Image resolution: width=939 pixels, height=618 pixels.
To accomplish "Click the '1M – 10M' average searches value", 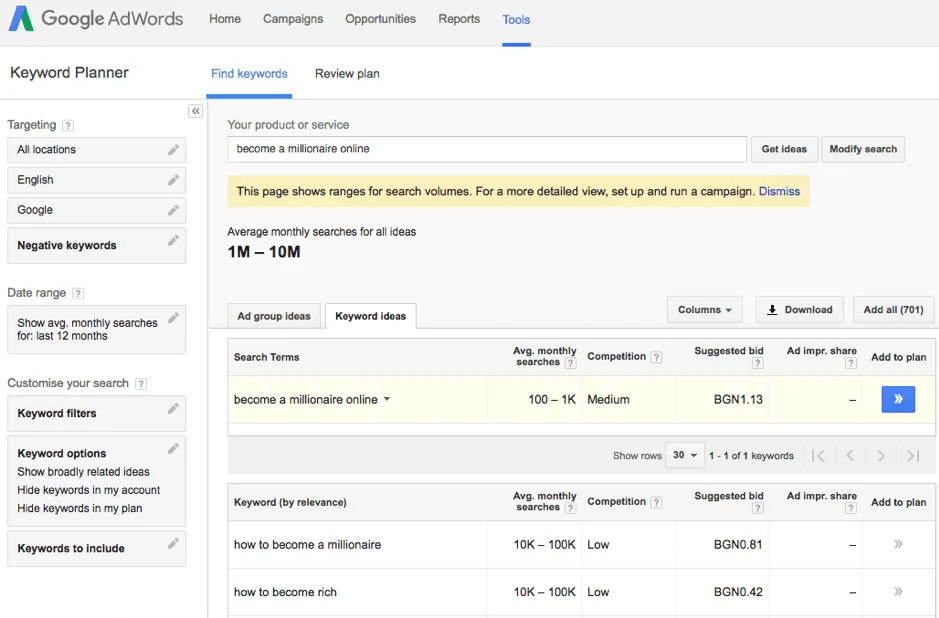I will [x=264, y=252].
